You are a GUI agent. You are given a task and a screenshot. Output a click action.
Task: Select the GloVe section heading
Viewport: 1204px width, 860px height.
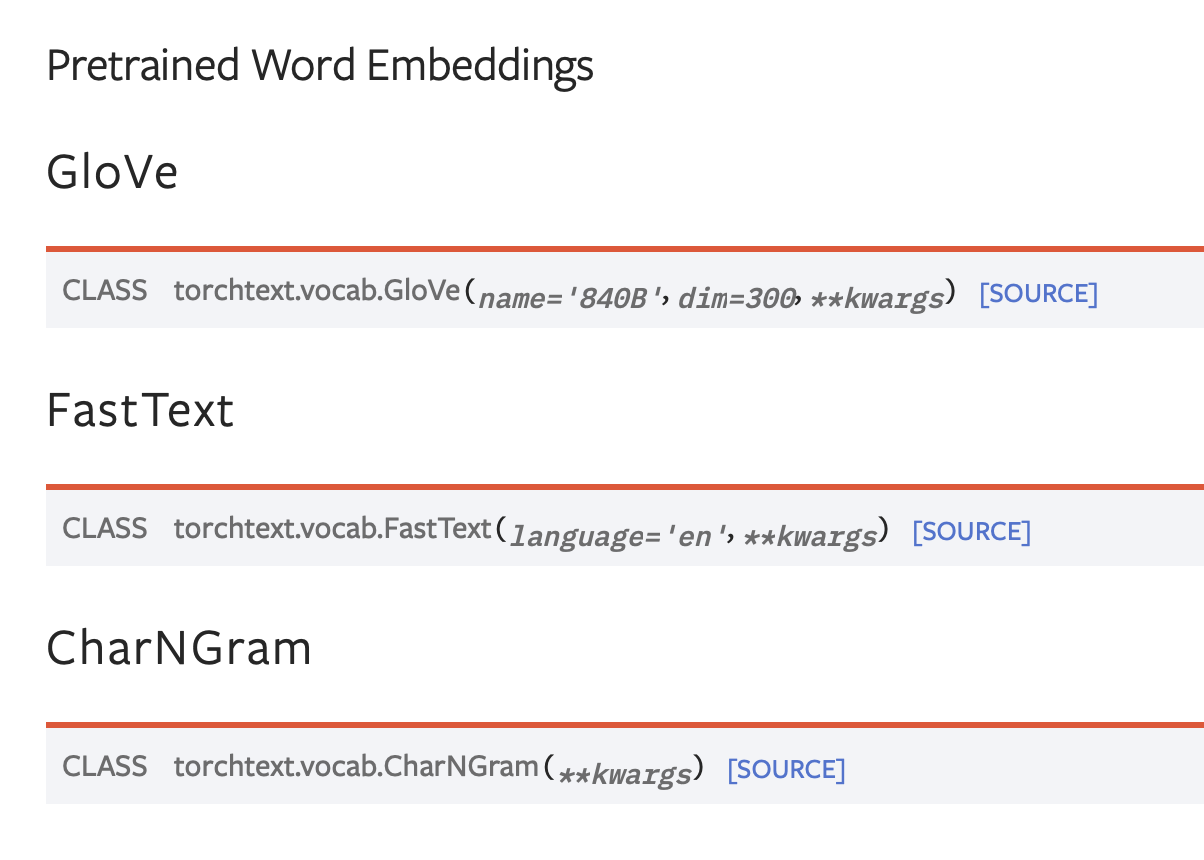pos(112,173)
